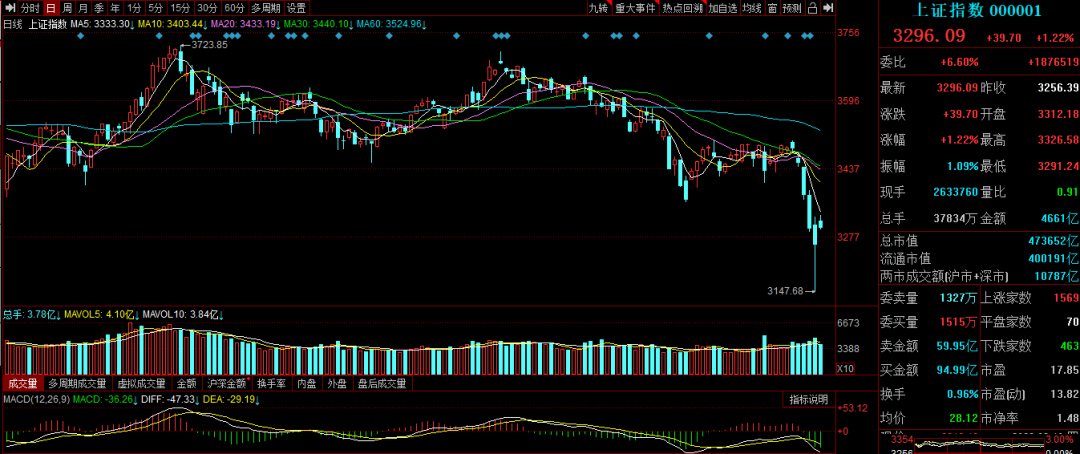The width and height of the screenshot is (1080, 454).
Task: Select the 季 quarterly period tab
Action: coord(98,8)
